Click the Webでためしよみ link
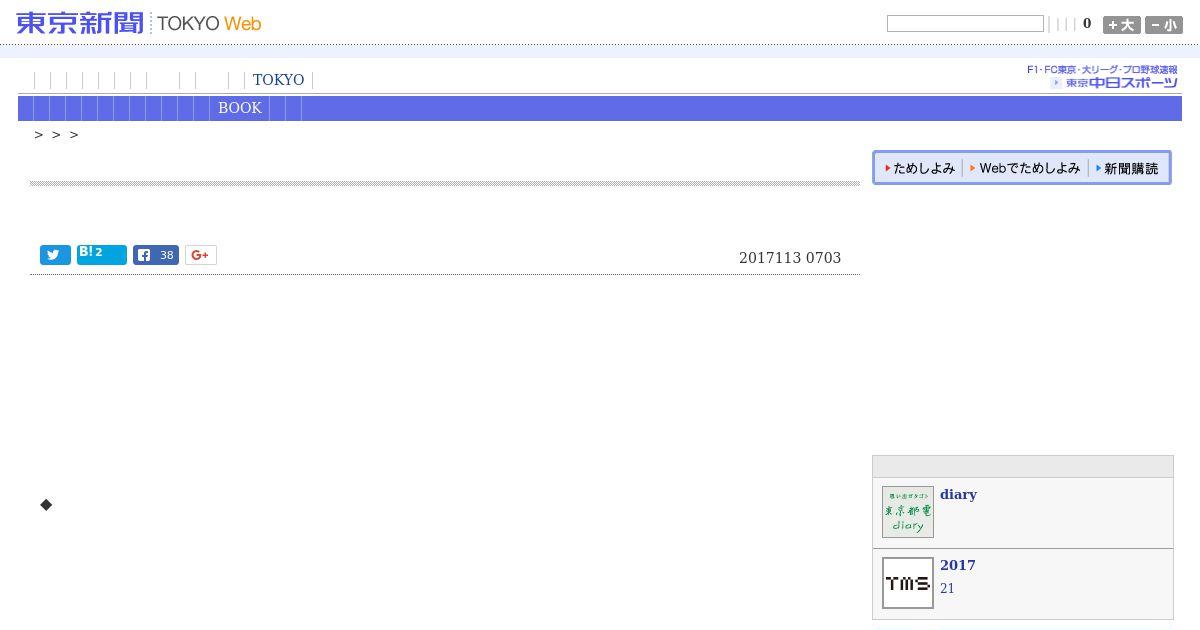The width and height of the screenshot is (1200, 630). [1026, 168]
